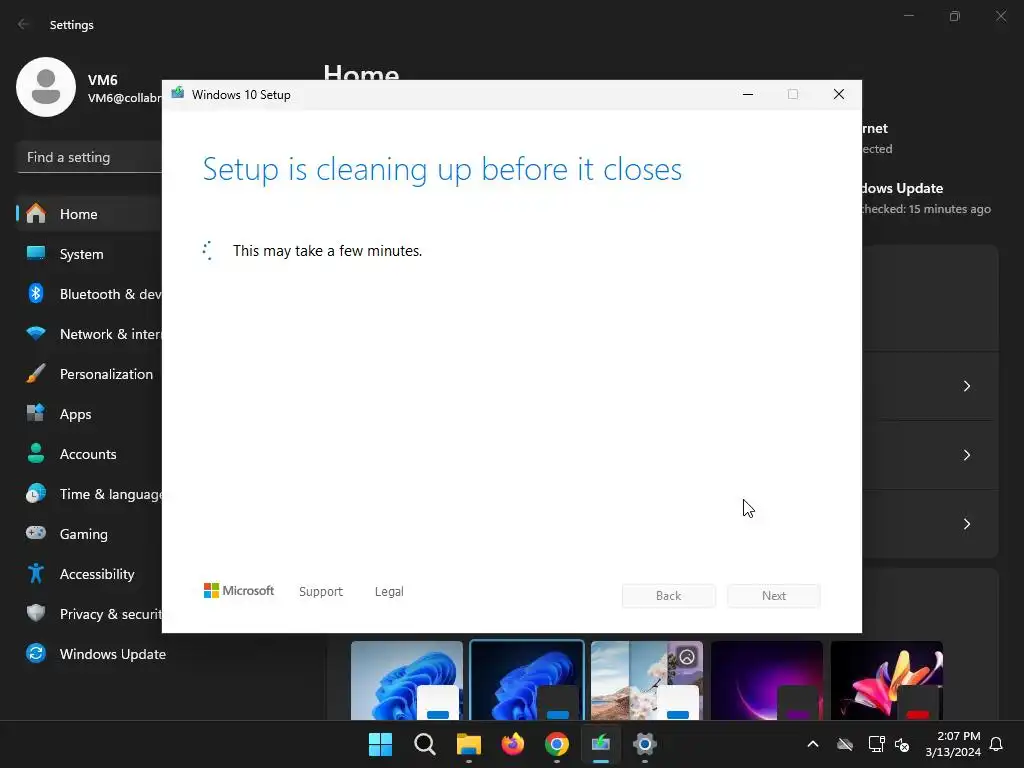The width and height of the screenshot is (1024, 768).
Task: Launch Google Chrome from the taskbar
Action: pos(556,744)
